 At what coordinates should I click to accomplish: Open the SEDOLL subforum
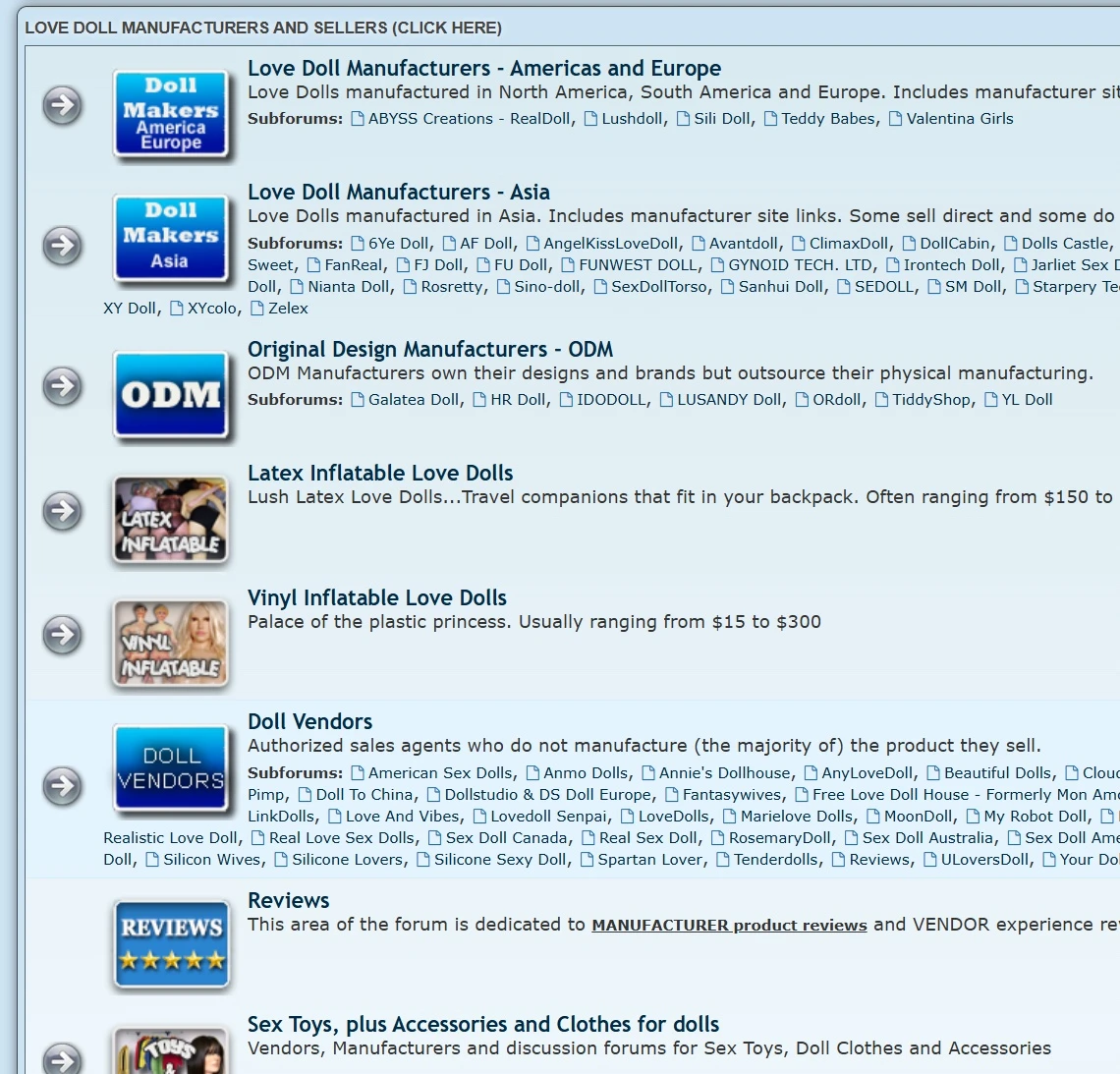(884, 287)
